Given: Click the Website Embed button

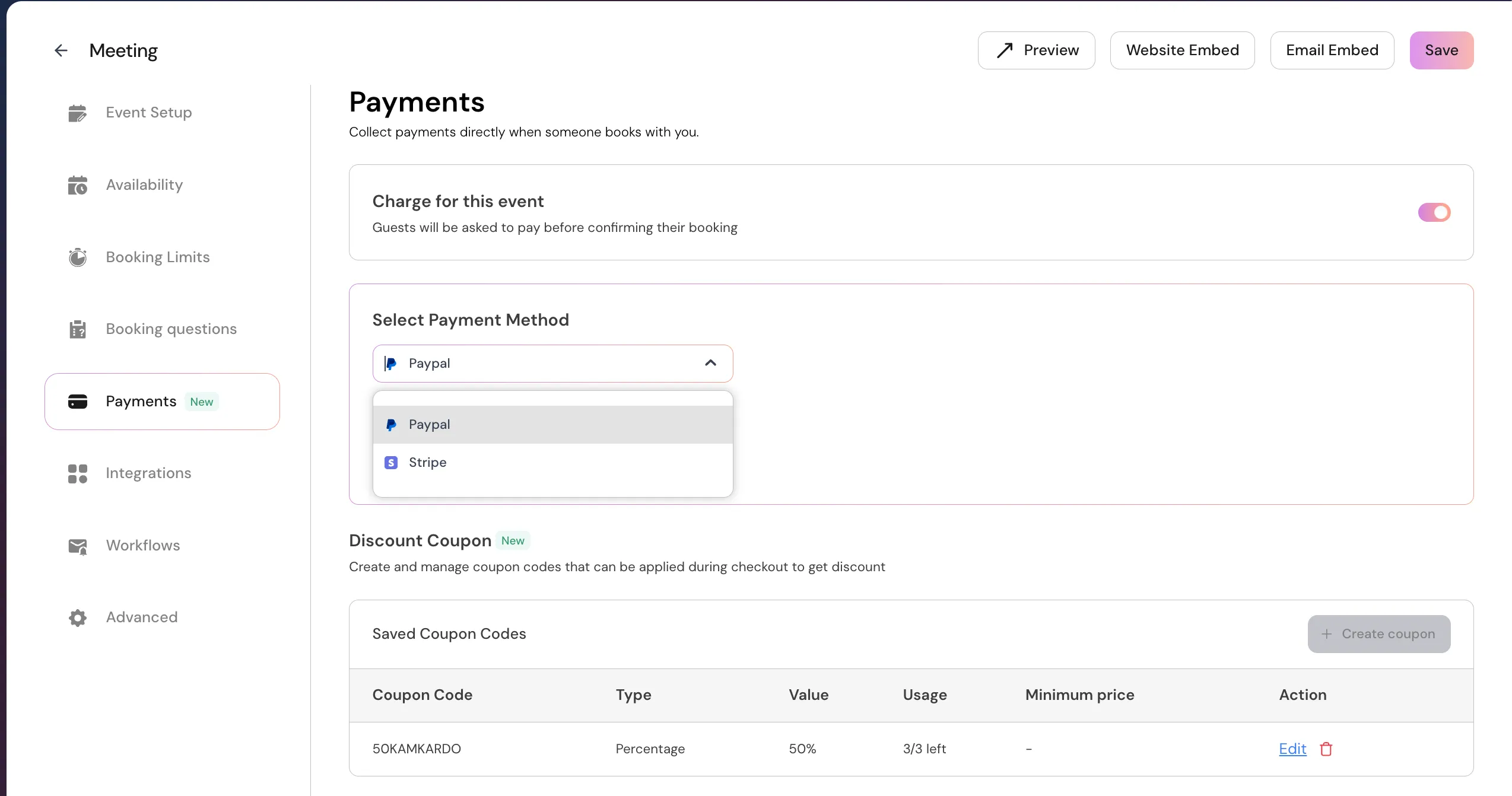Looking at the screenshot, I should [x=1182, y=50].
